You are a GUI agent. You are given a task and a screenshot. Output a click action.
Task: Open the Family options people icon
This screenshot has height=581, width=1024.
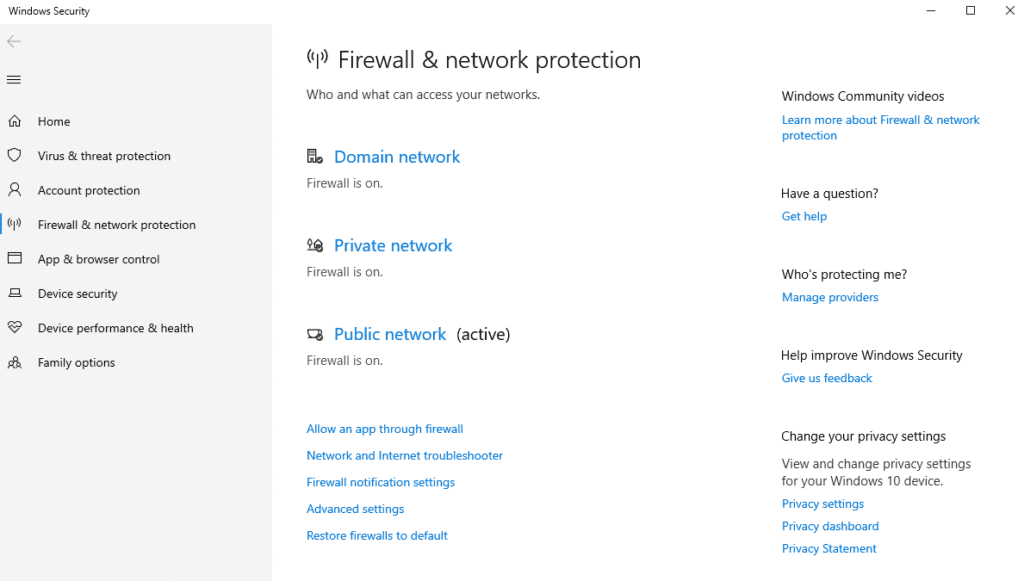15,363
